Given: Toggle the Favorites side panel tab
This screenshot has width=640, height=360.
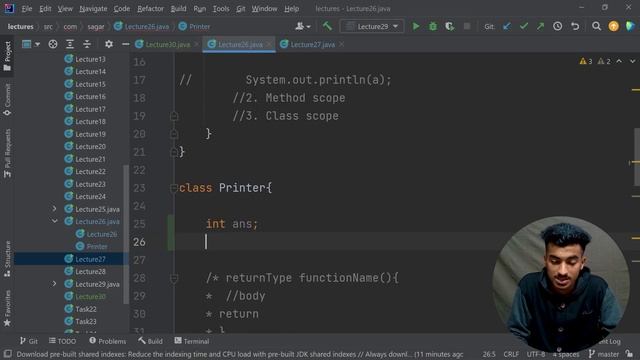Looking at the screenshot, I should (x=7, y=309).
